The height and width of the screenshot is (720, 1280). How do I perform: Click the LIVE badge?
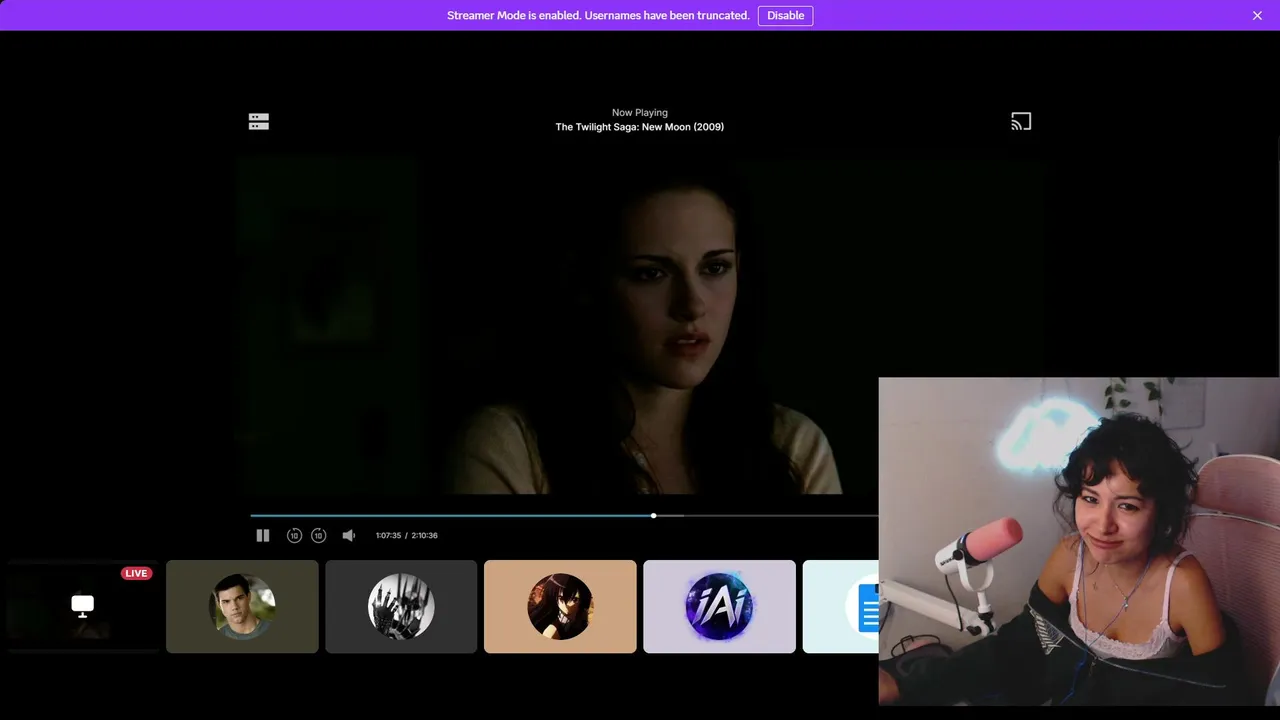pos(136,573)
